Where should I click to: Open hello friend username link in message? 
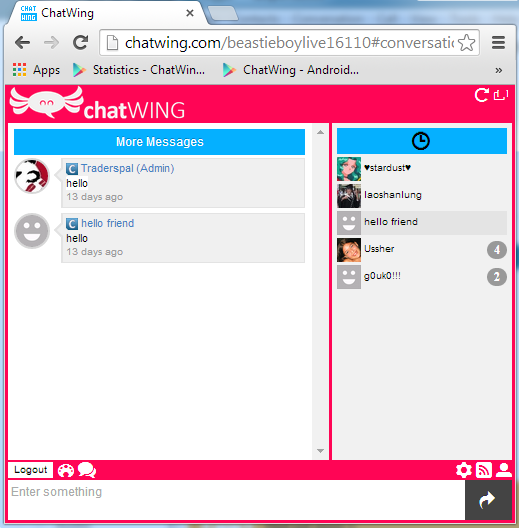[x=107, y=223]
